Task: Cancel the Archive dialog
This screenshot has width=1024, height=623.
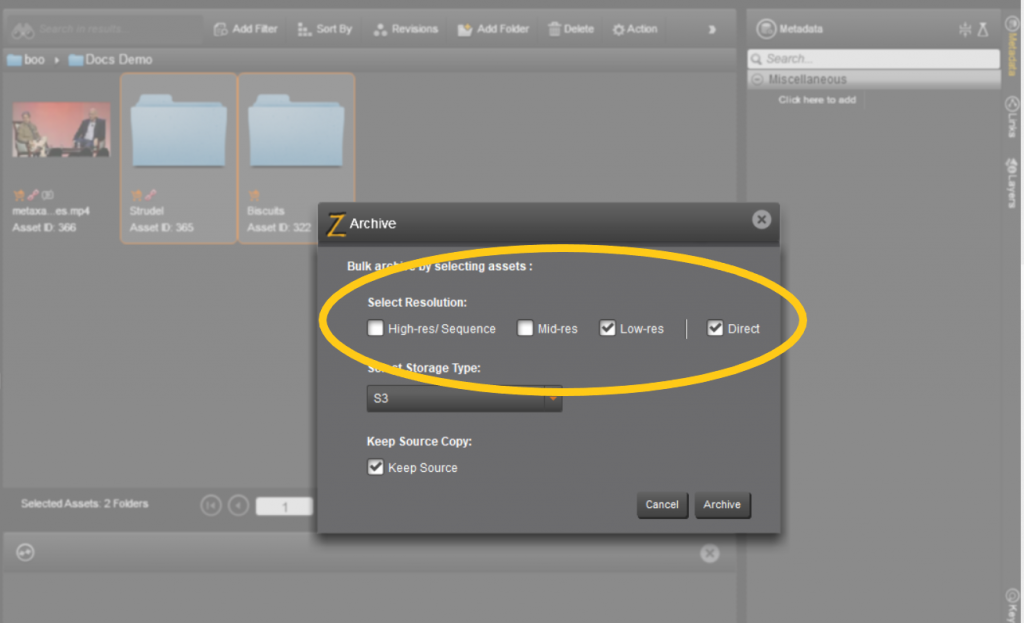Action: pos(661,505)
